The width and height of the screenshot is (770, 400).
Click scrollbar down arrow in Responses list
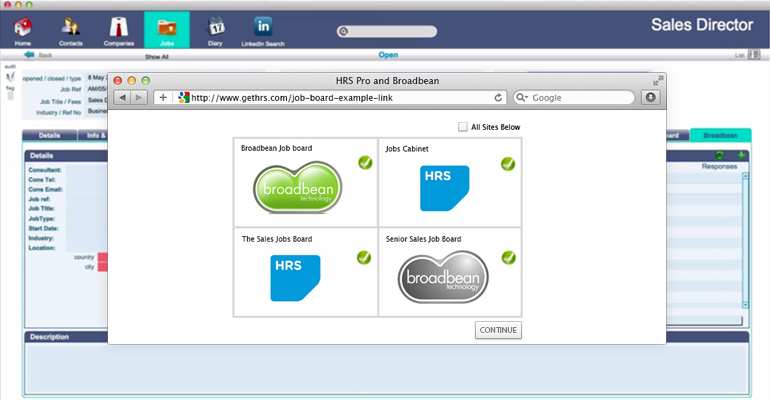pos(745,305)
